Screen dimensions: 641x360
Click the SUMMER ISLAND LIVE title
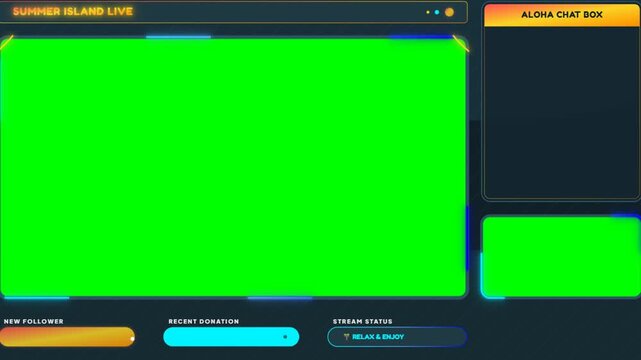click(73, 11)
